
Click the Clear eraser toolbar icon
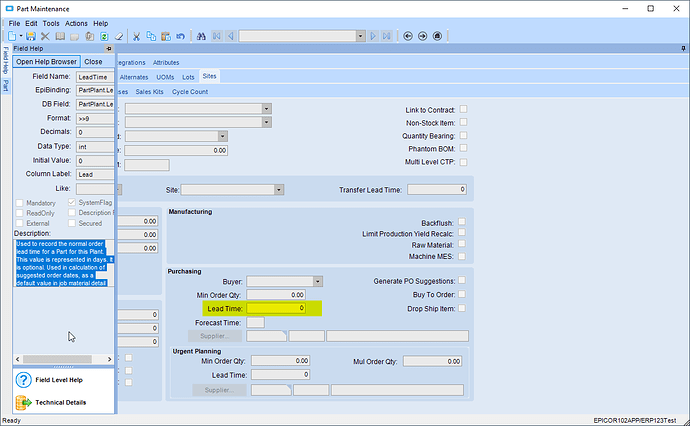pos(118,36)
